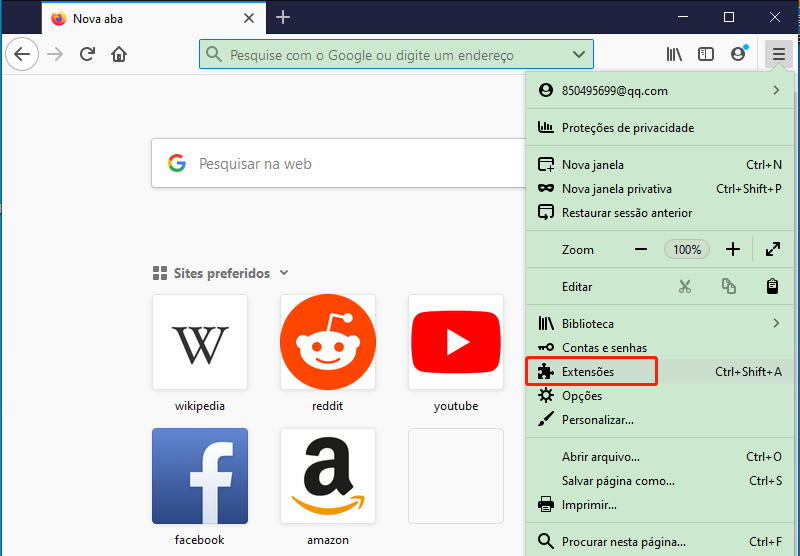The height and width of the screenshot is (556, 800).
Task: Close the hamburger application menu button
Action: pos(779,54)
